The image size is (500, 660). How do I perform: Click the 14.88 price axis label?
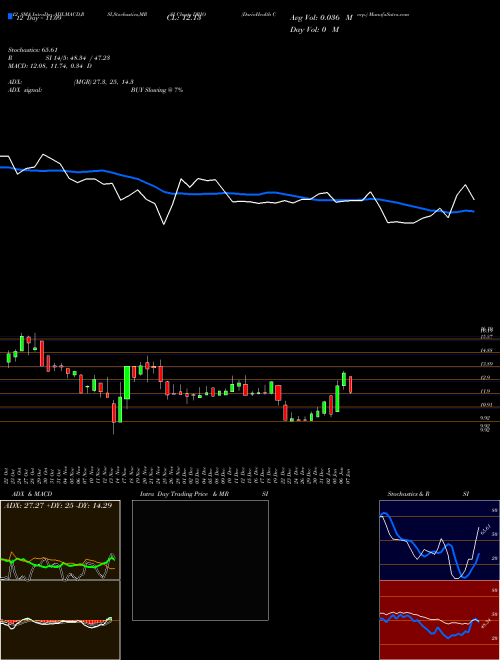[487, 350]
